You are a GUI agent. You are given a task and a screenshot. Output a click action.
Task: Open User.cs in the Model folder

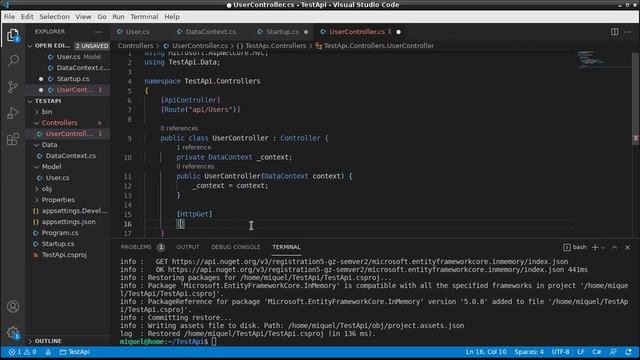[57, 178]
